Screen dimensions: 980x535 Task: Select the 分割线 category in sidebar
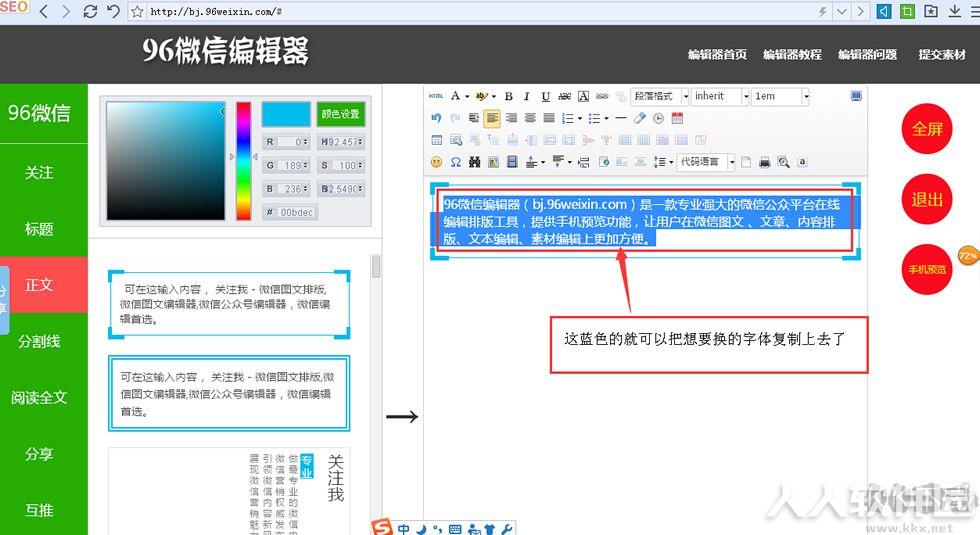pos(44,341)
